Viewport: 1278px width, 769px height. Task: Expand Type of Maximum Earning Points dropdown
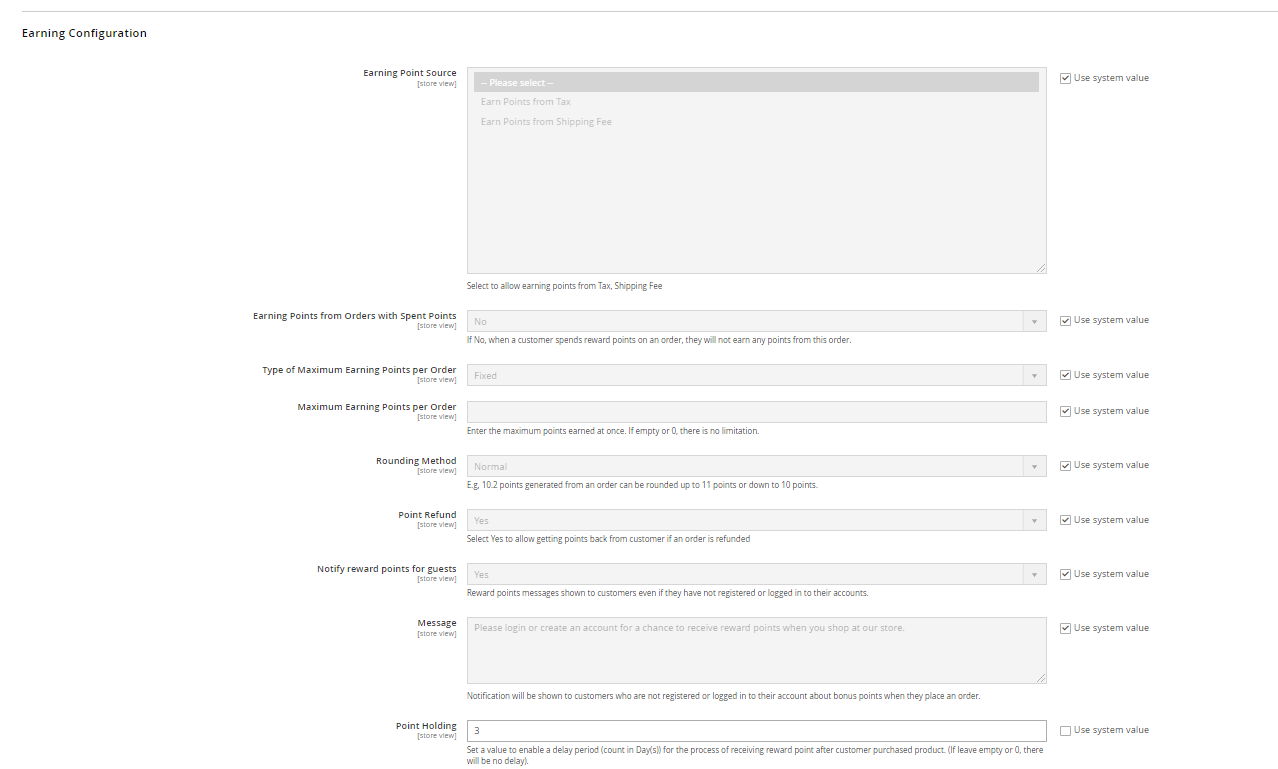point(756,376)
